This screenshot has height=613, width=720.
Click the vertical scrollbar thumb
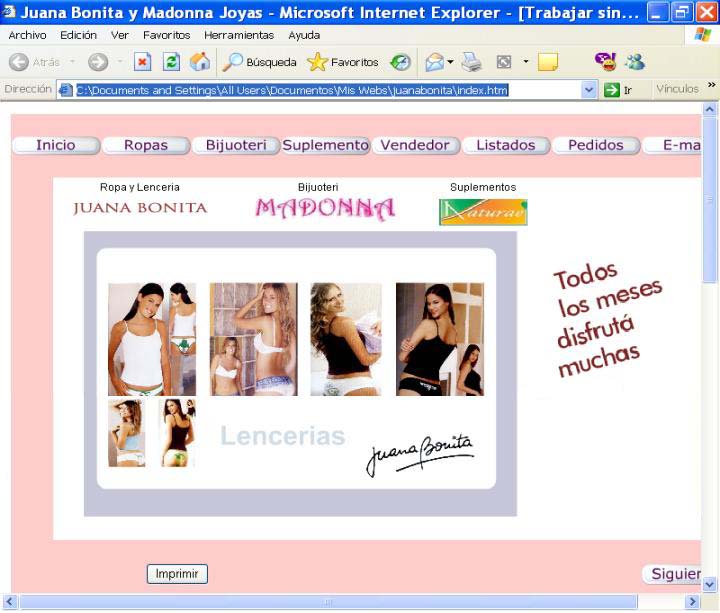[x=709, y=199]
